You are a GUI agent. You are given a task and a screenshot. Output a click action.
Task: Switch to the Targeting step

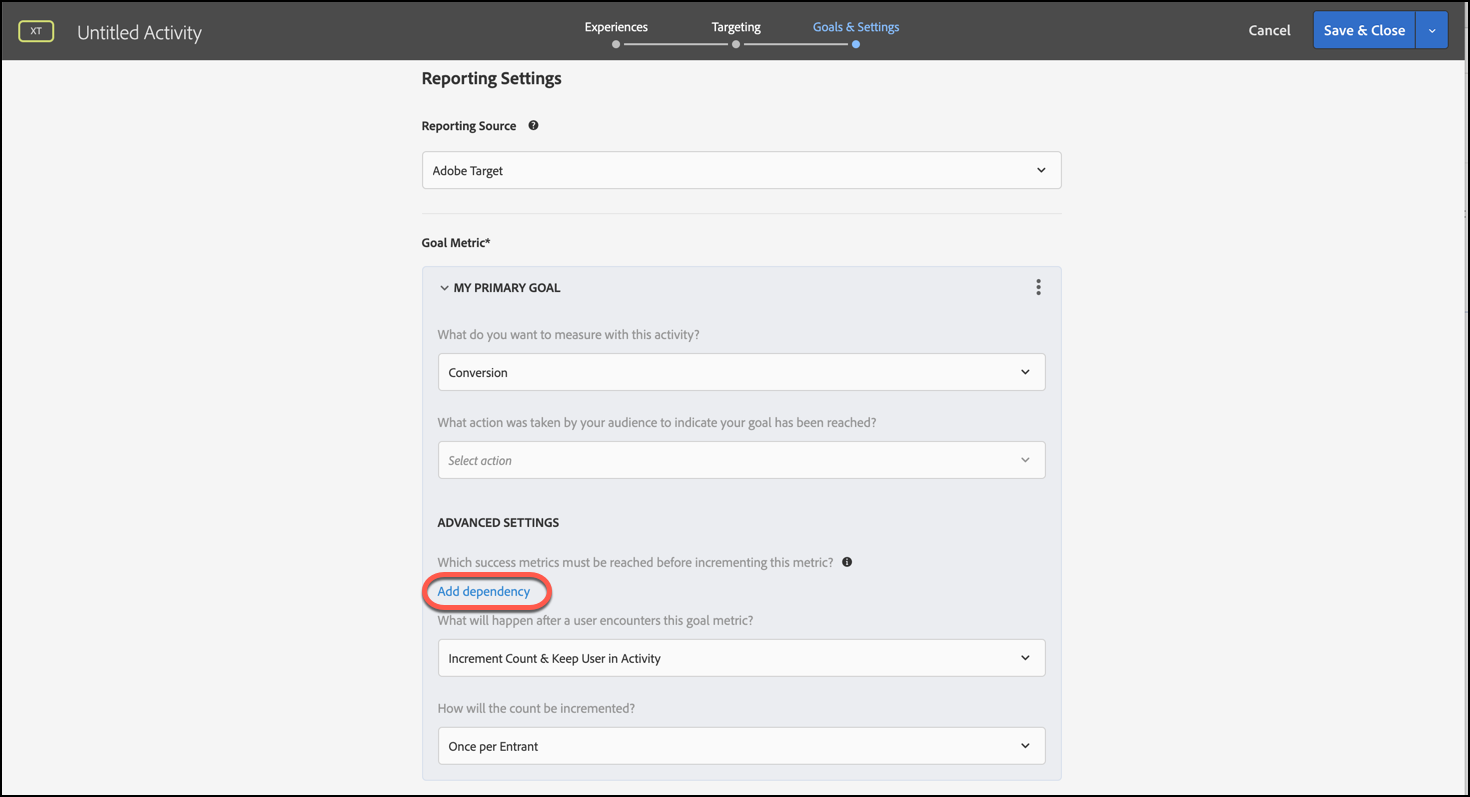[736, 27]
